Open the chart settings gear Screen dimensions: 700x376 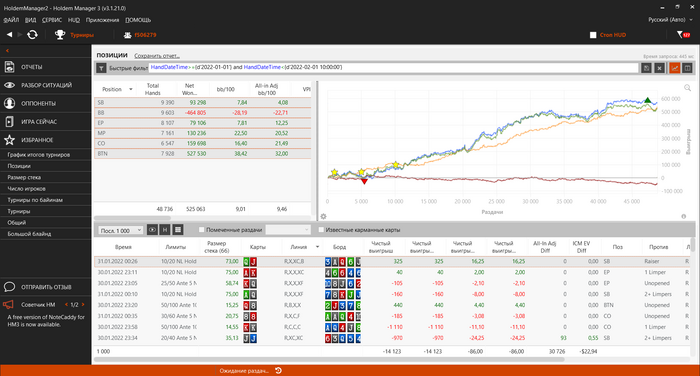323,216
